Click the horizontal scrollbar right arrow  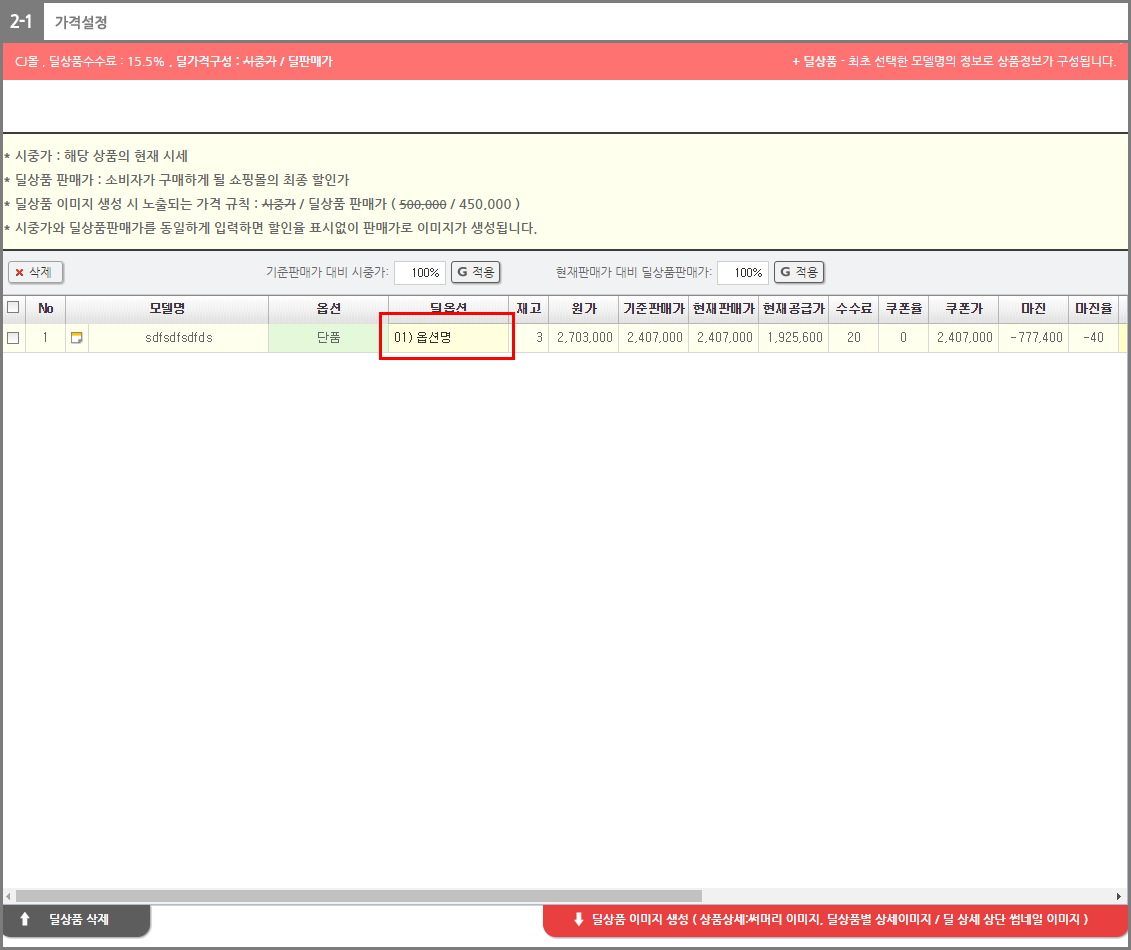point(1119,896)
